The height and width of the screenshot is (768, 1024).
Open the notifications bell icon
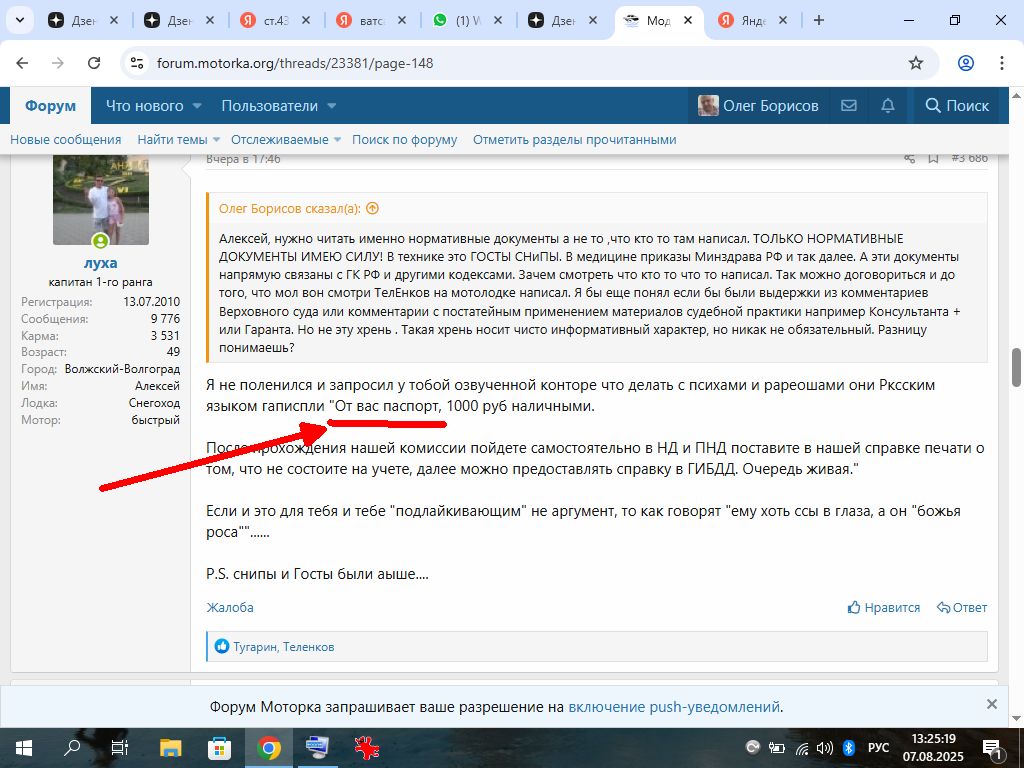point(887,106)
